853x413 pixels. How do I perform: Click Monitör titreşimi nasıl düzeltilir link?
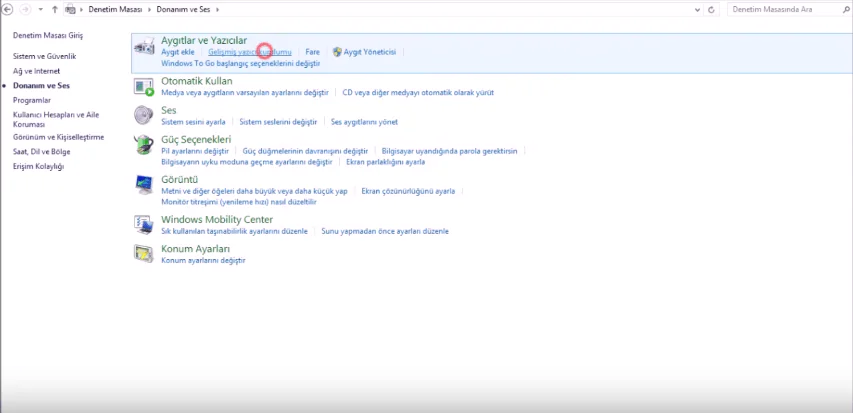pos(239,202)
